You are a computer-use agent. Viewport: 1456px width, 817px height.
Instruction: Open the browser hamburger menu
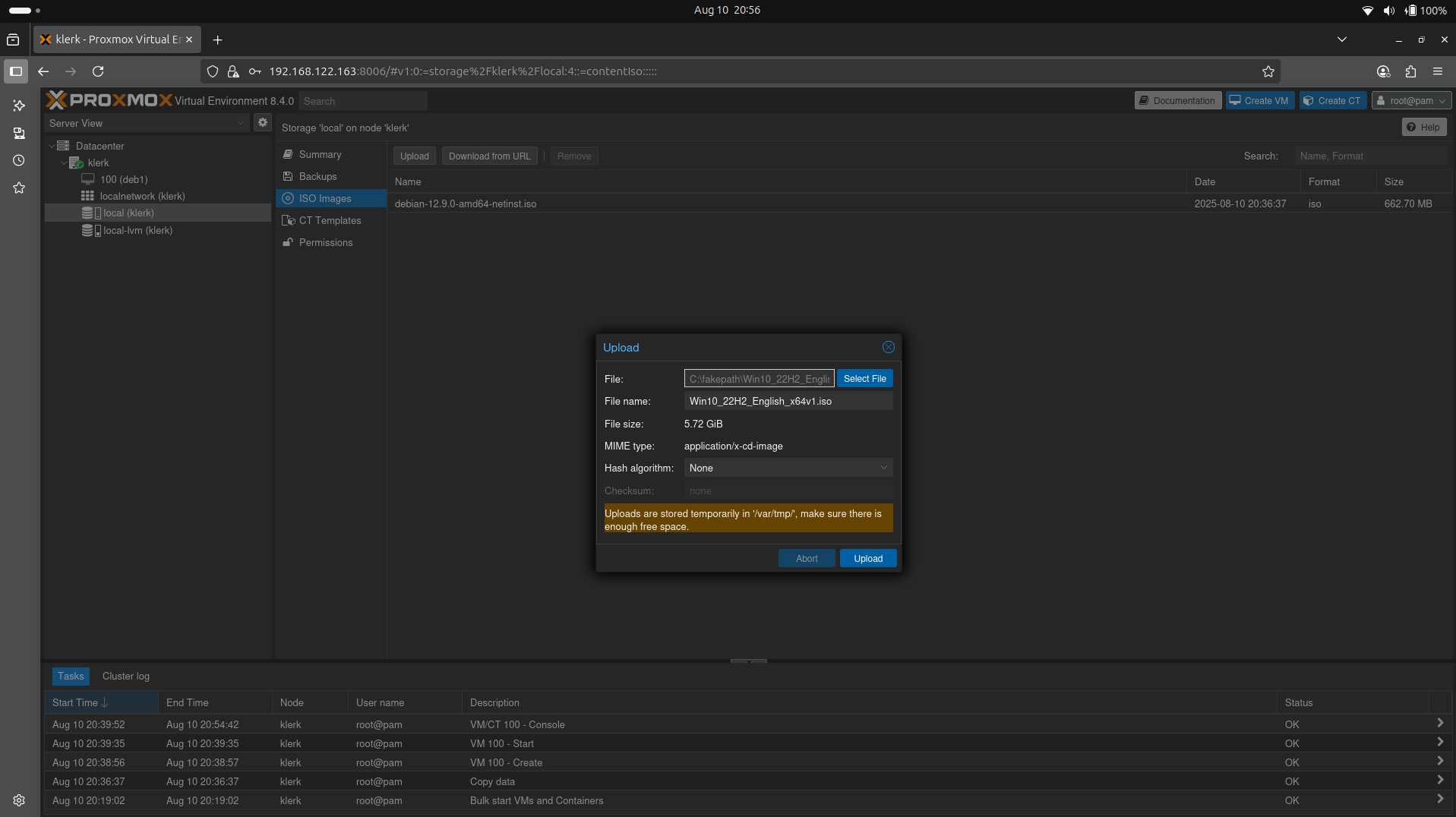click(x=1437, y=71)
